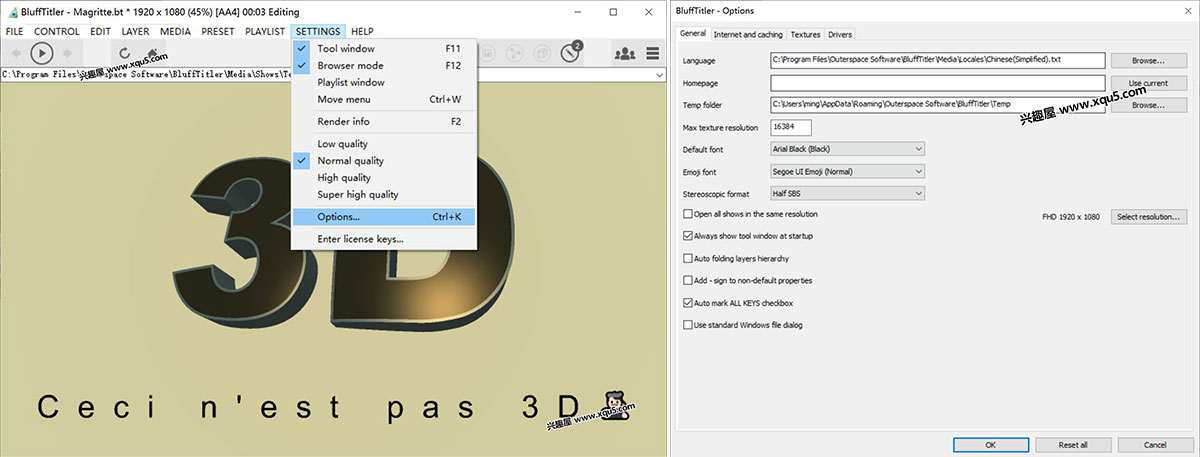Expand the Stereoscopic format dropdown

(x=847, y=193)
